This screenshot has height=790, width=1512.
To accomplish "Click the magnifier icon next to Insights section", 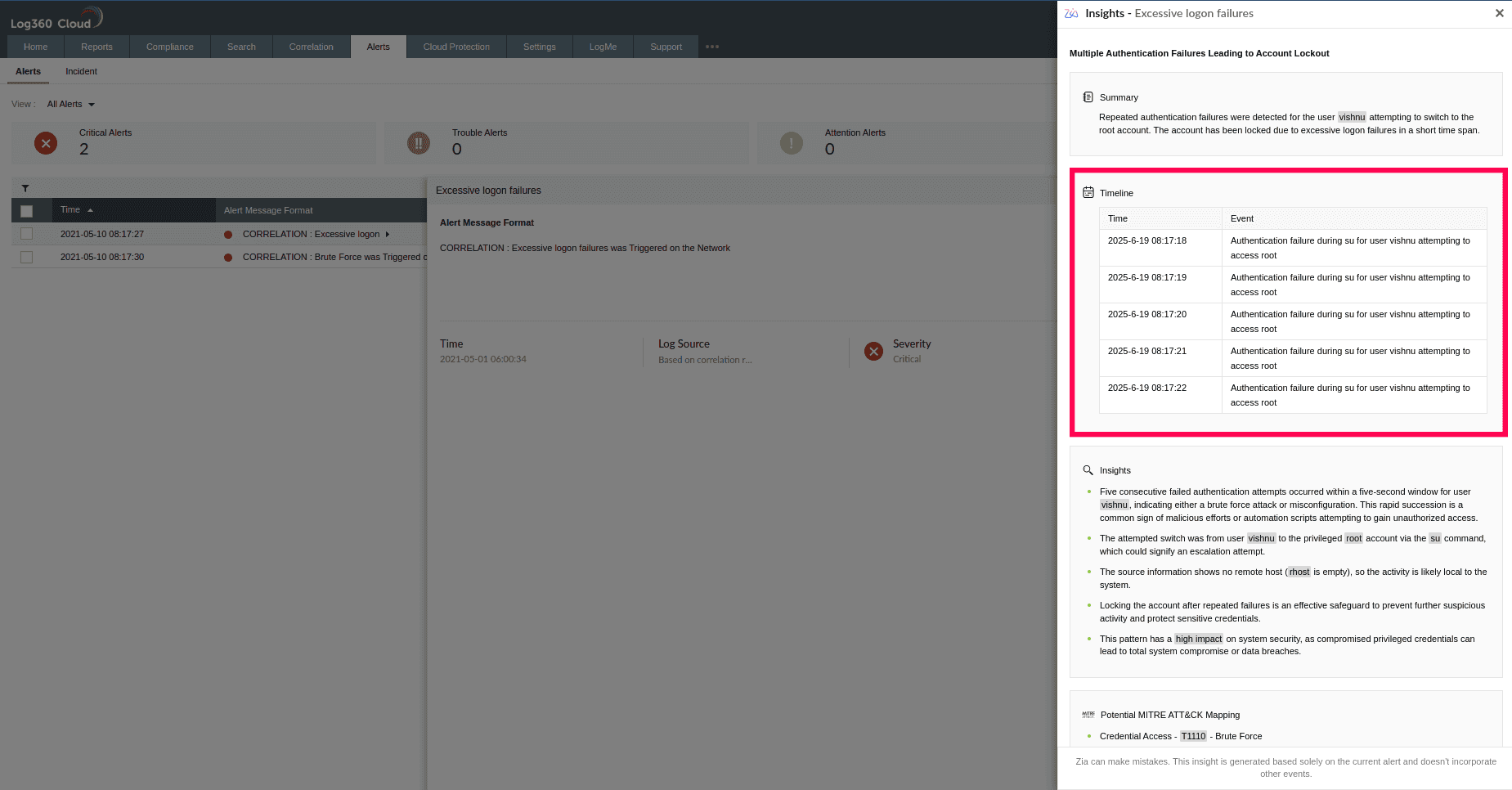I will [x=1088, y=469].
